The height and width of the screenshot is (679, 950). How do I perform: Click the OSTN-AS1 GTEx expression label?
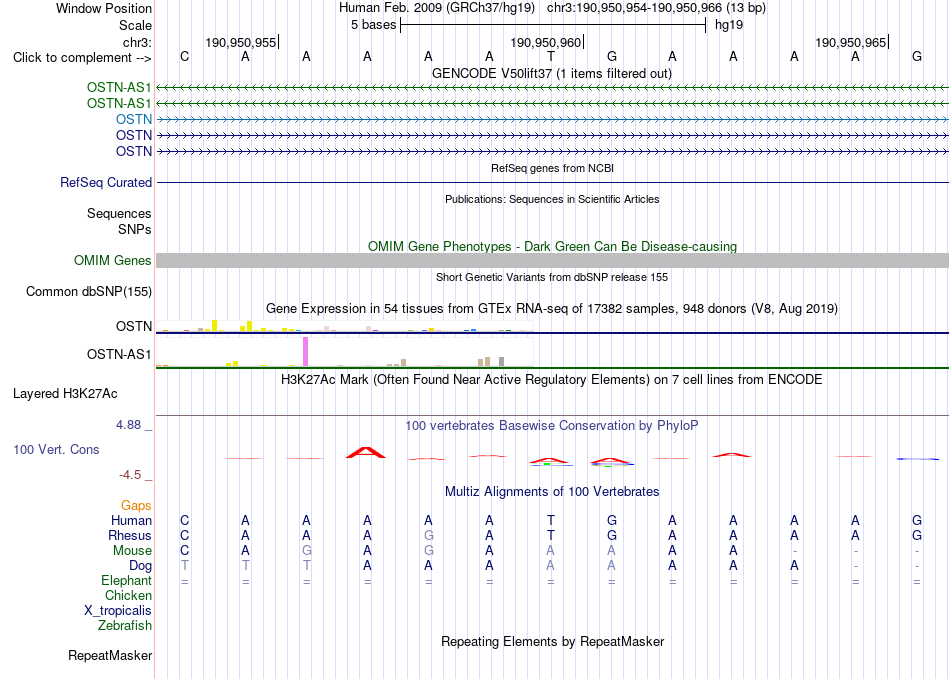119,354
